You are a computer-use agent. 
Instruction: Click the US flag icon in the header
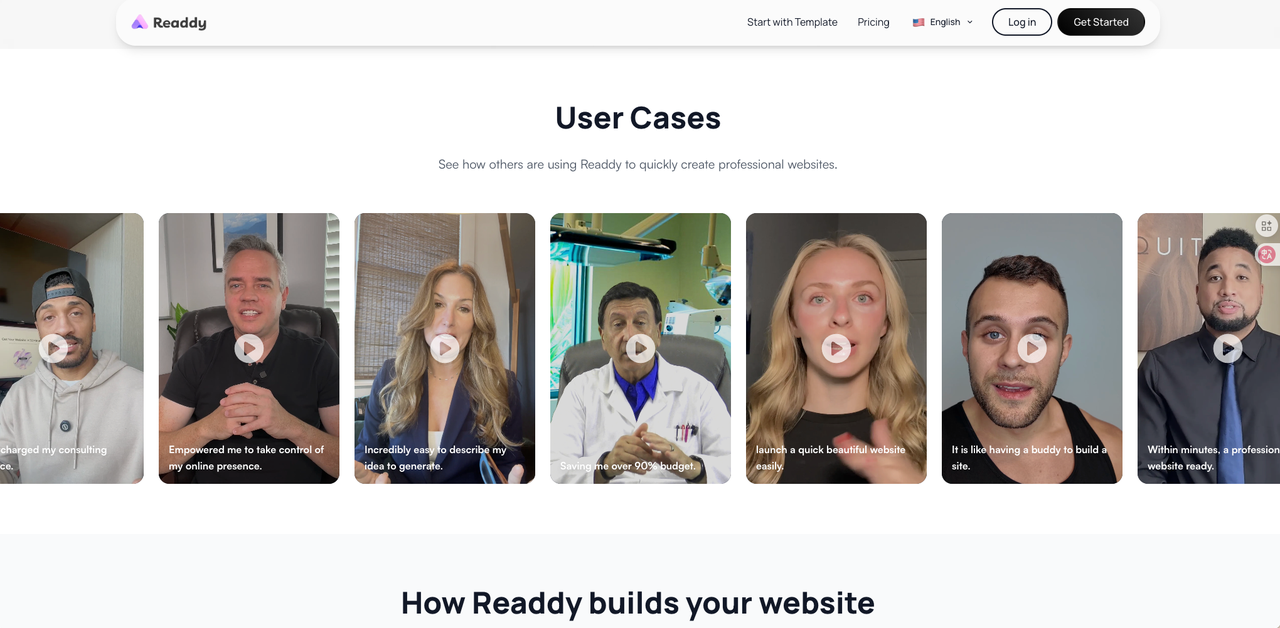pyautogui.click(x=918, y=22)
